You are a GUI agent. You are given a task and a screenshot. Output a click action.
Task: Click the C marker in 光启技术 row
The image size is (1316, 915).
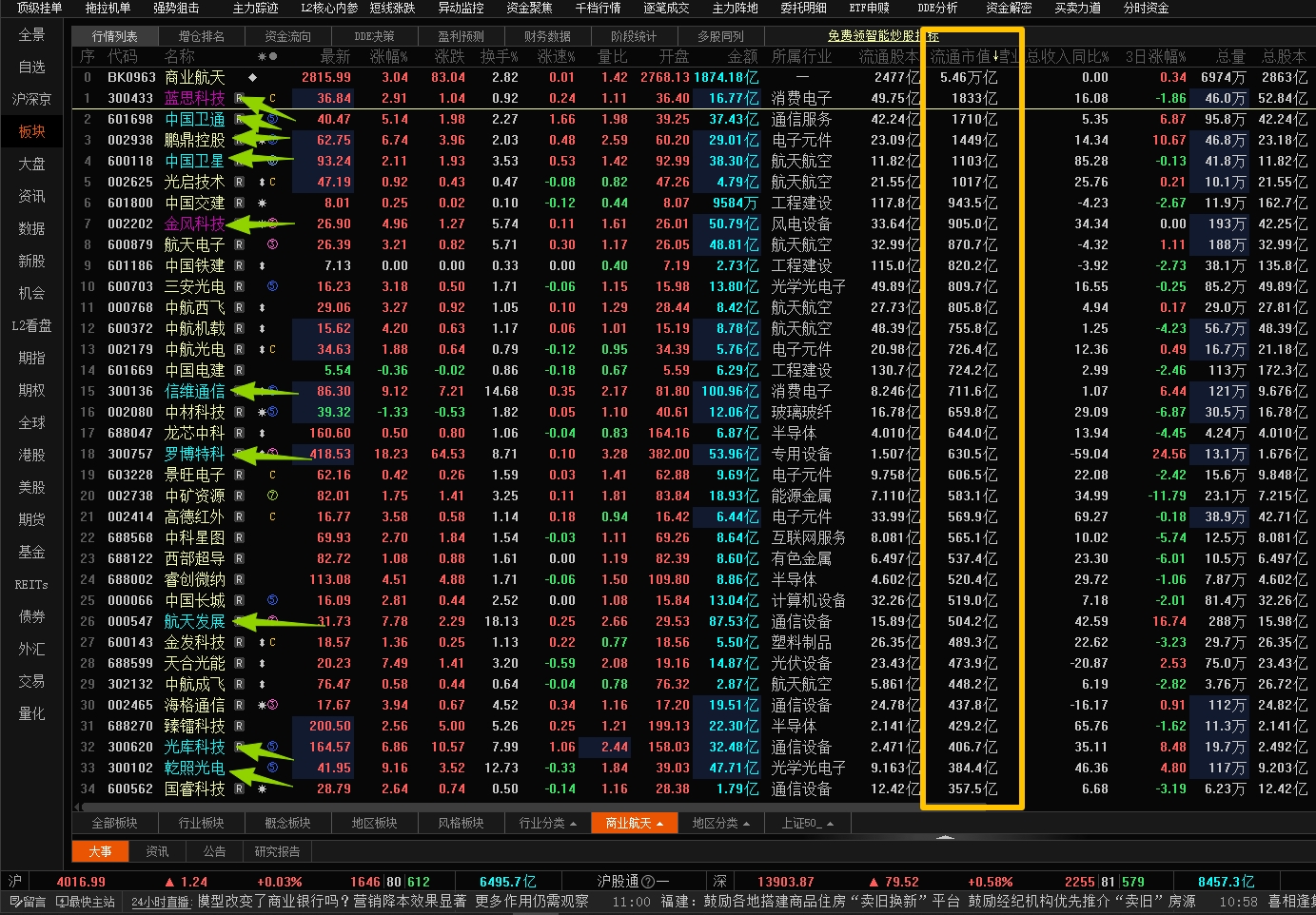tap(272, 182)
